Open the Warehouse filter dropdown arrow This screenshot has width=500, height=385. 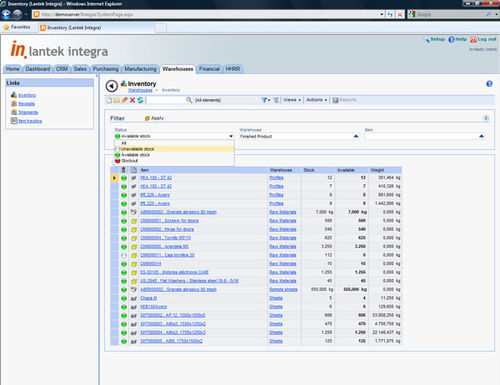pyautogui.click(x=356, y=136)
